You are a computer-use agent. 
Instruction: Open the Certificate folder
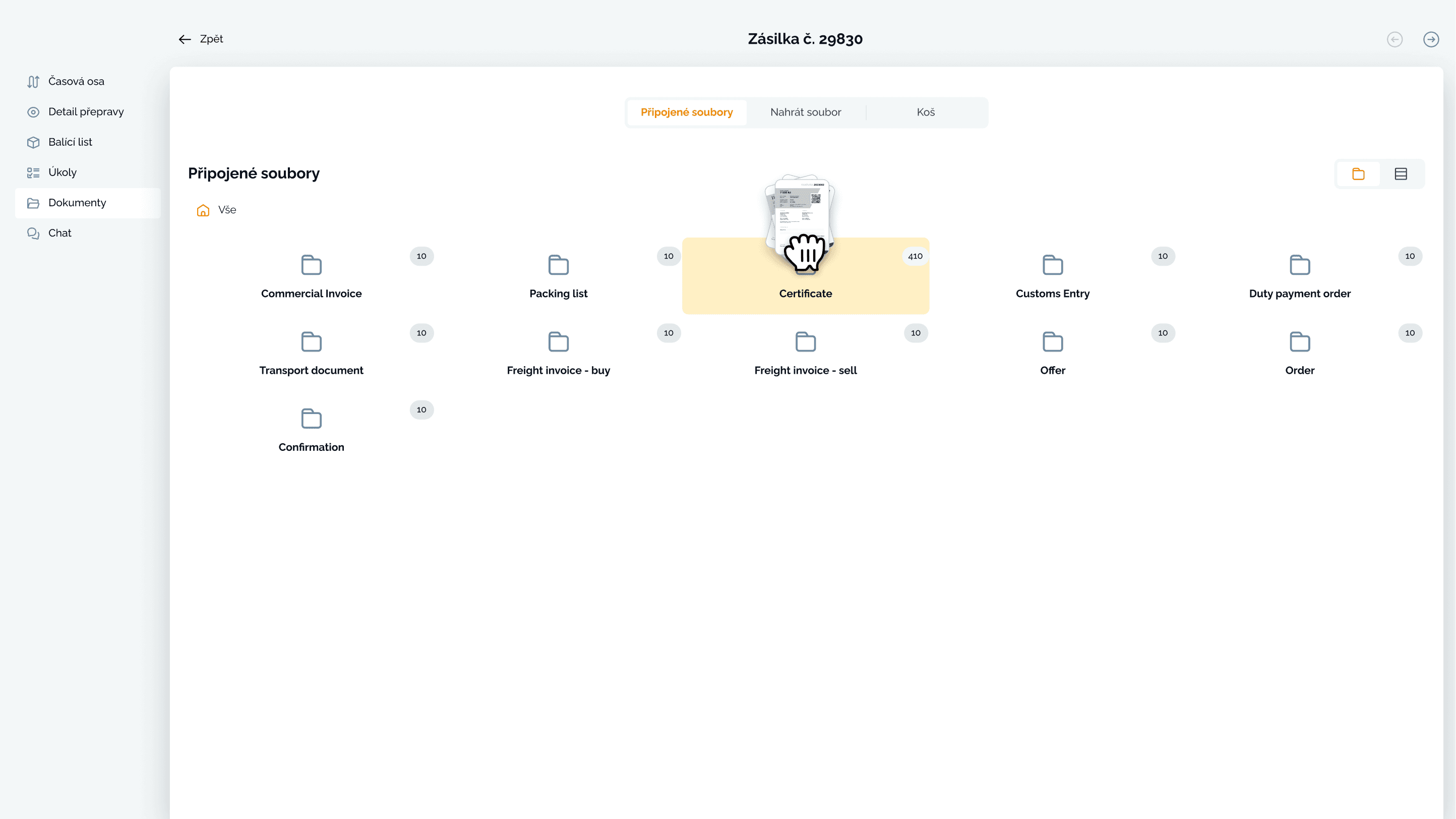click(806, 294)
